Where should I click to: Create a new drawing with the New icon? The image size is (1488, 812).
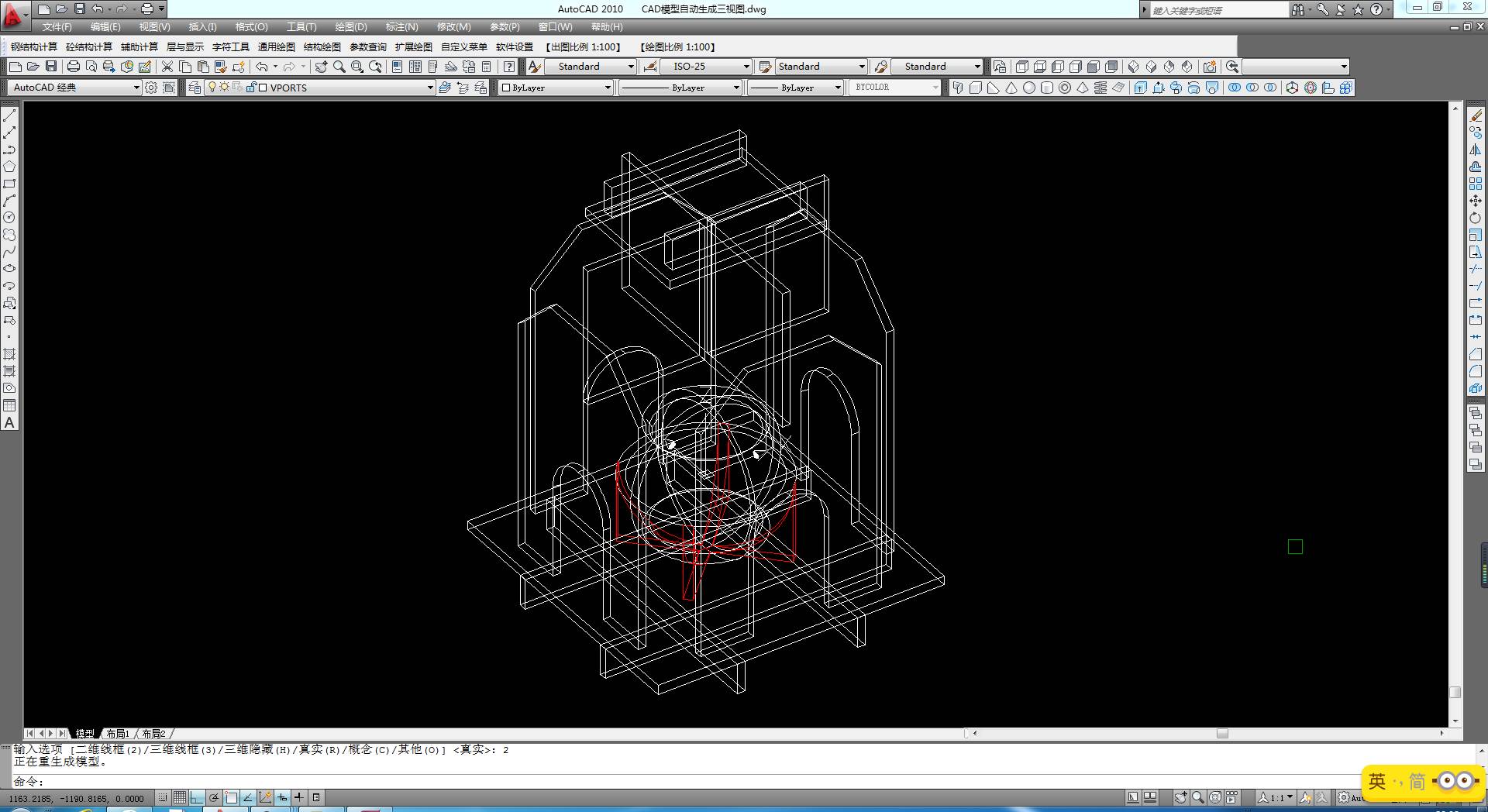[x=15, y=67]
